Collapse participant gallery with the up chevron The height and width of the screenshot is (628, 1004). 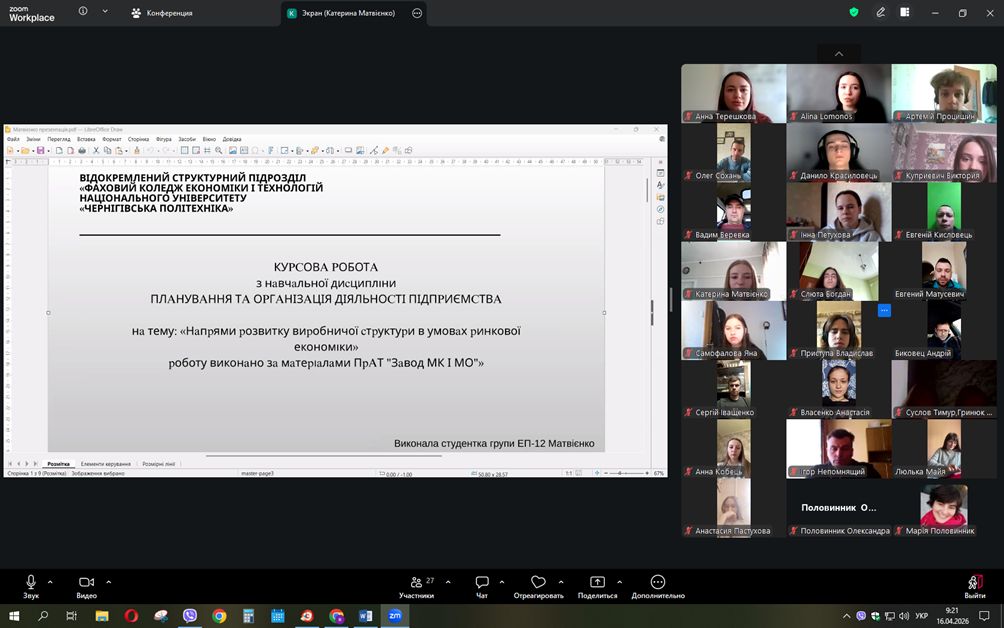(838, 54)
